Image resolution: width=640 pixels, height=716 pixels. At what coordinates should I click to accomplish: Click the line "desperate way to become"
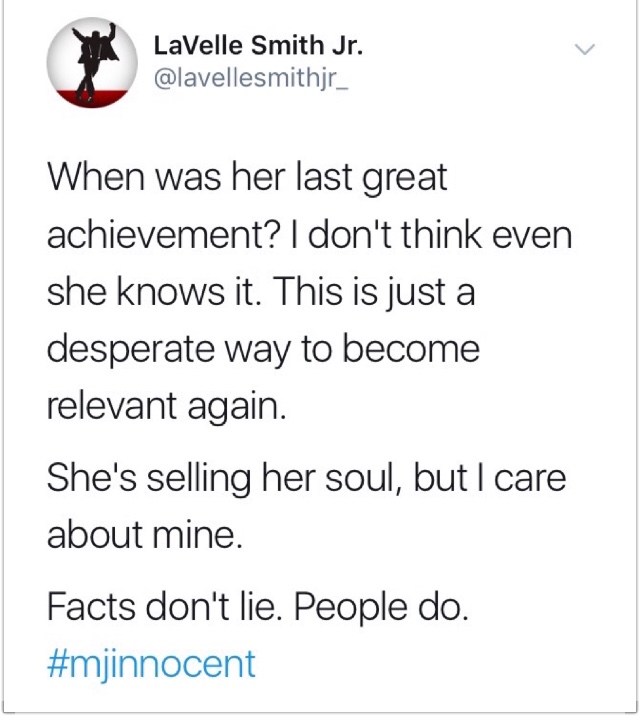[x=263, y=350]
